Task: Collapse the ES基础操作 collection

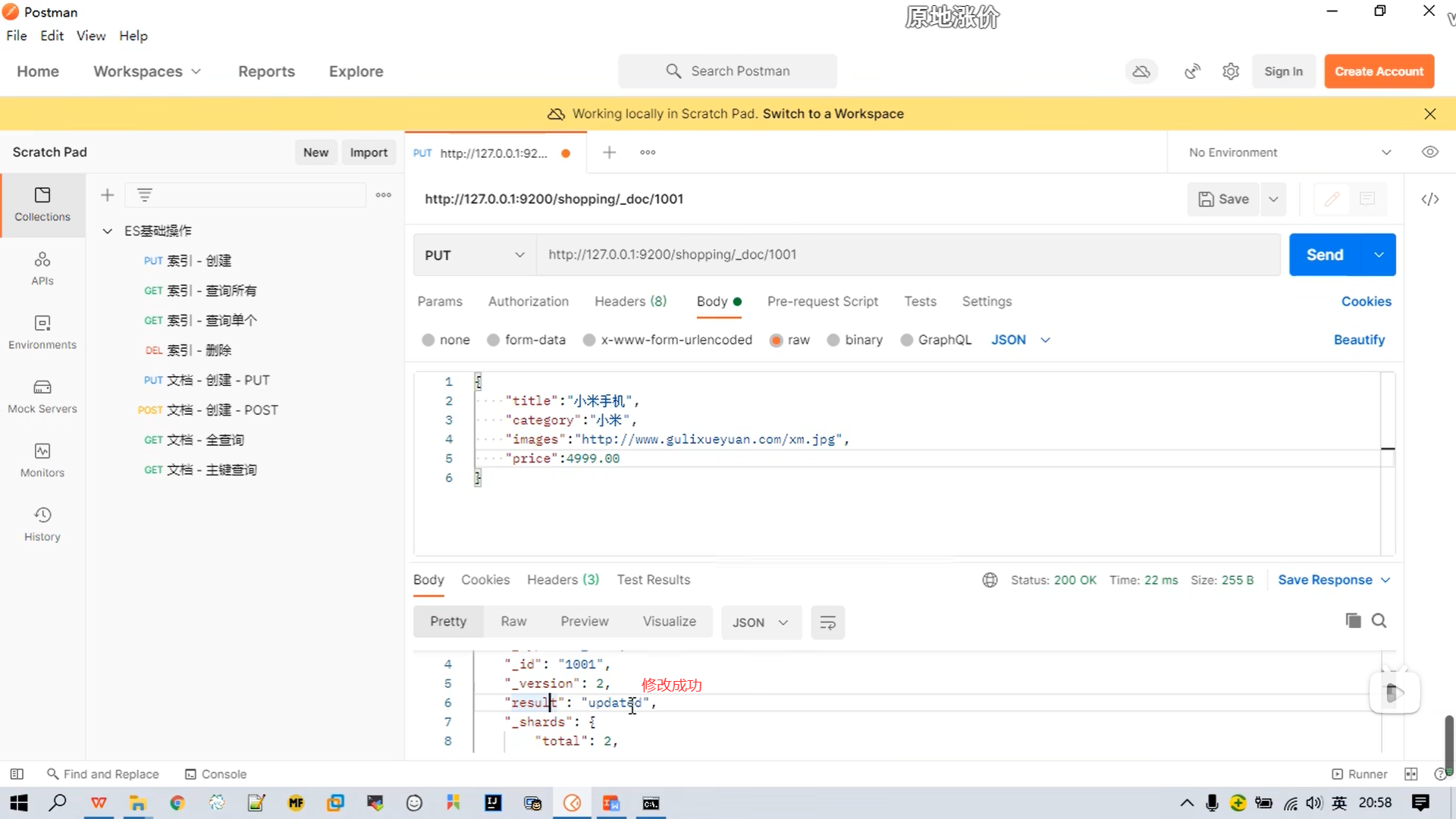Action: point(108,231)
